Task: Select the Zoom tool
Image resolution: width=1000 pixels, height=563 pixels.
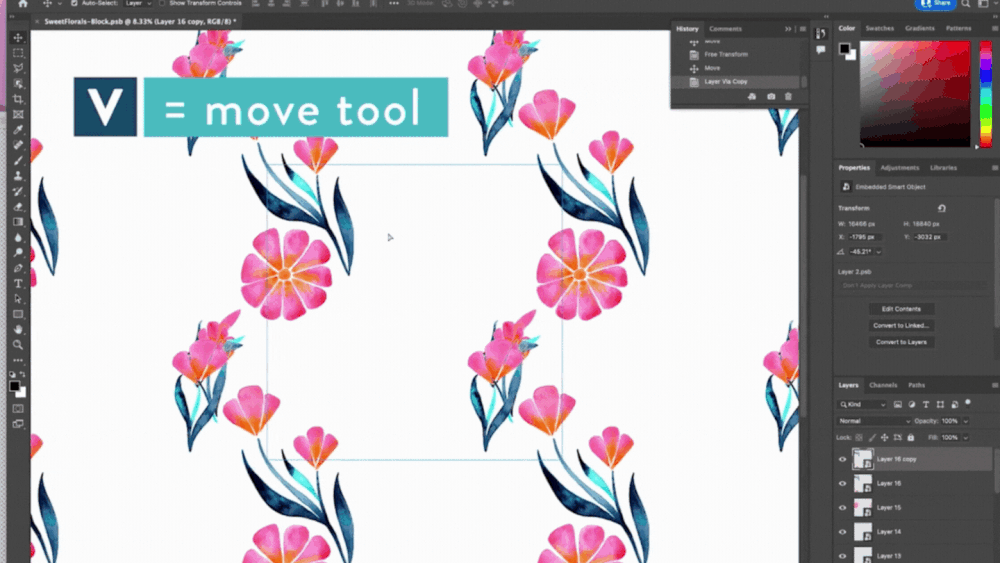Action: point(18,344)
